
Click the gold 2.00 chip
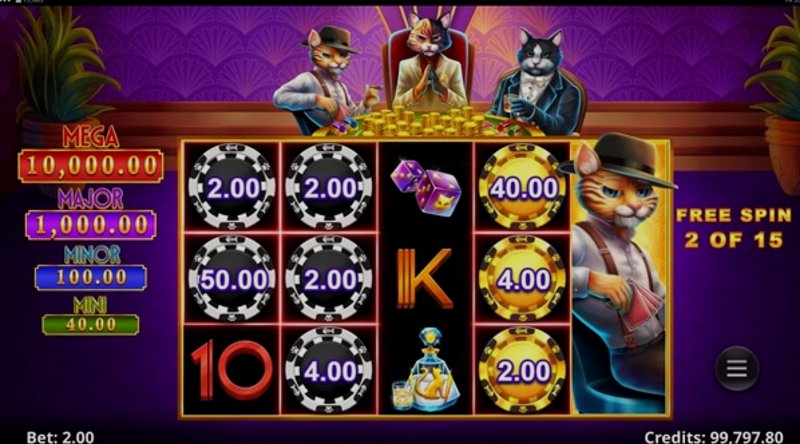(522, 371)
